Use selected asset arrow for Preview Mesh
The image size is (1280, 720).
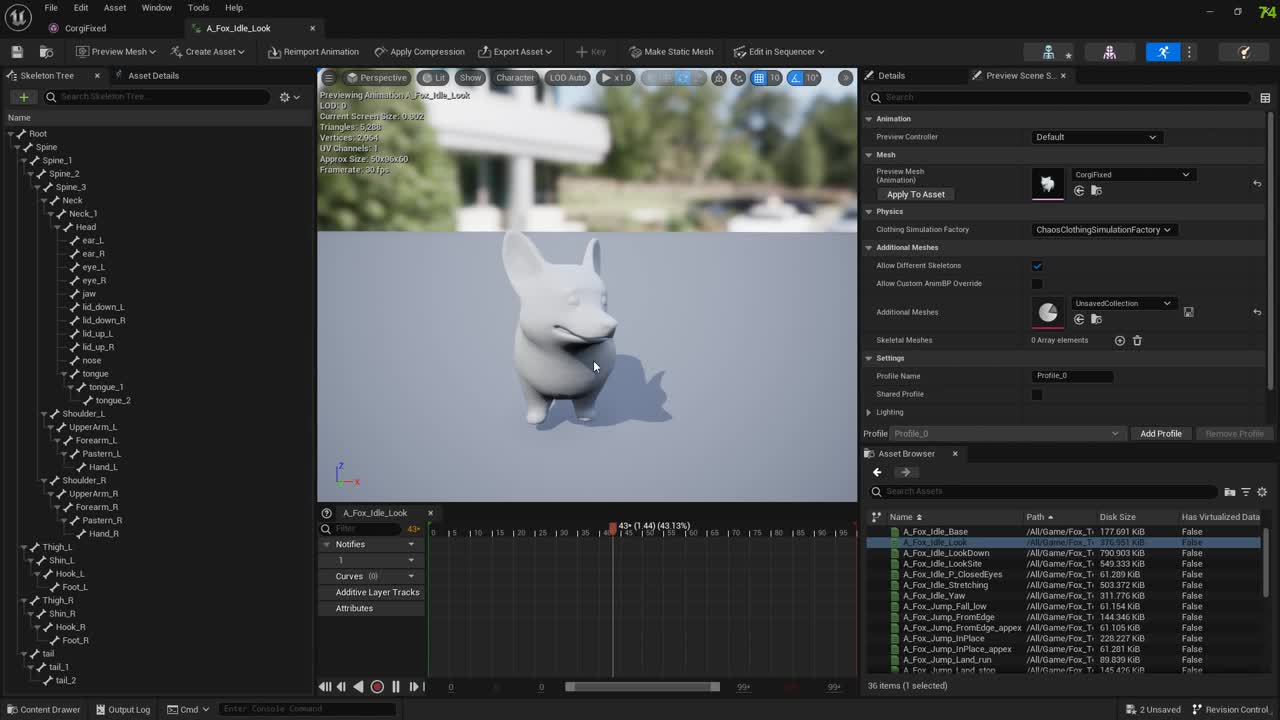(x=1079, y=190)
